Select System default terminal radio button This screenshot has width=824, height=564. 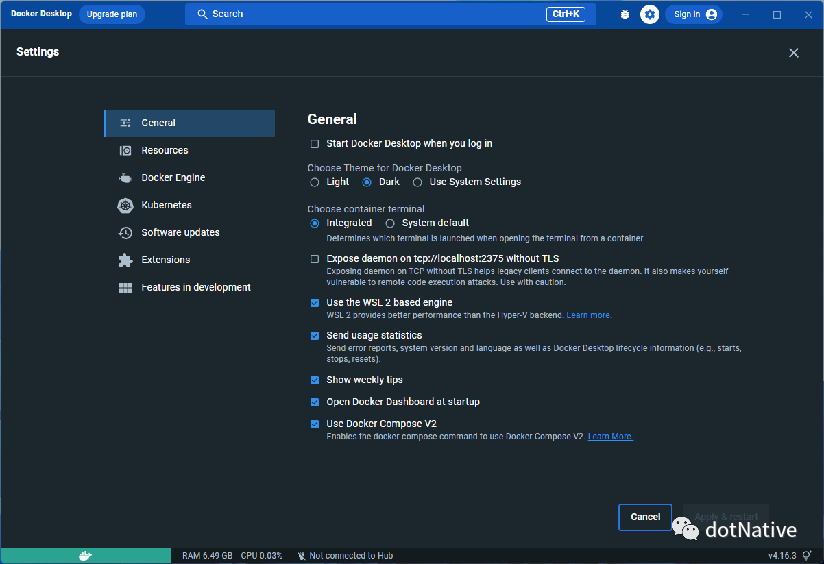pyautogui.click(x=390, y=223)
